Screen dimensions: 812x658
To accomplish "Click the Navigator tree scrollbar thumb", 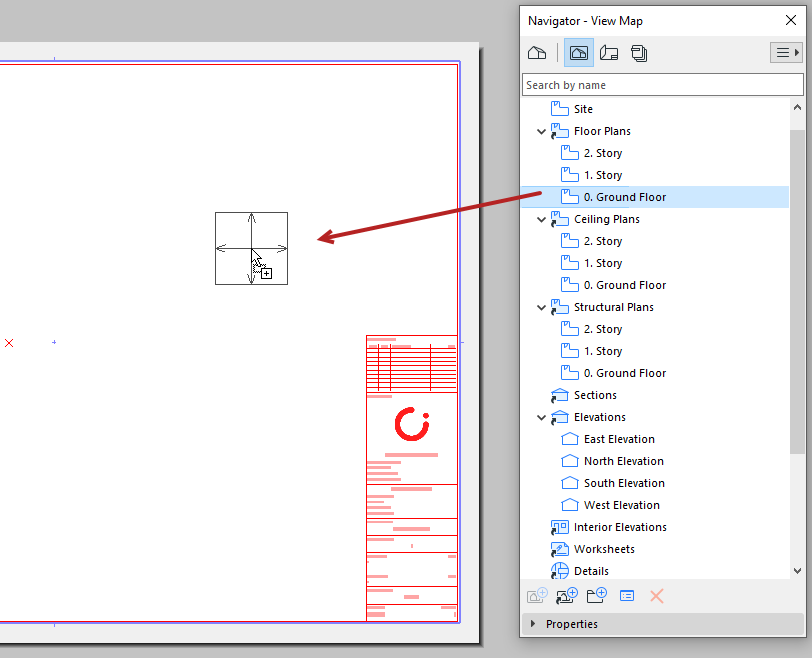I will point(798,291).
